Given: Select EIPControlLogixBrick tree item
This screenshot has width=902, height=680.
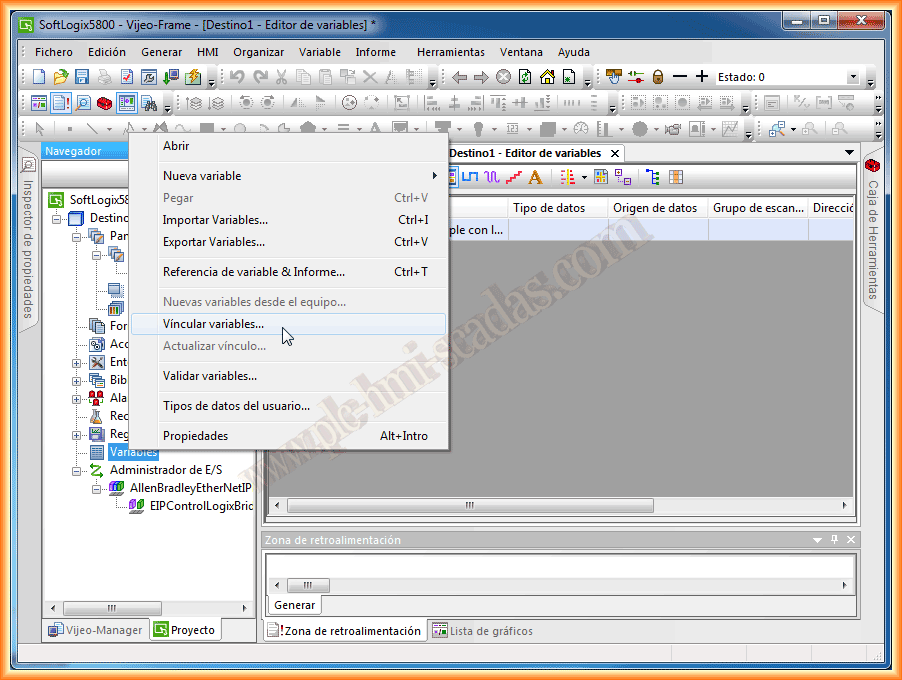Looking at the screenshot, I should click(200, 506).
